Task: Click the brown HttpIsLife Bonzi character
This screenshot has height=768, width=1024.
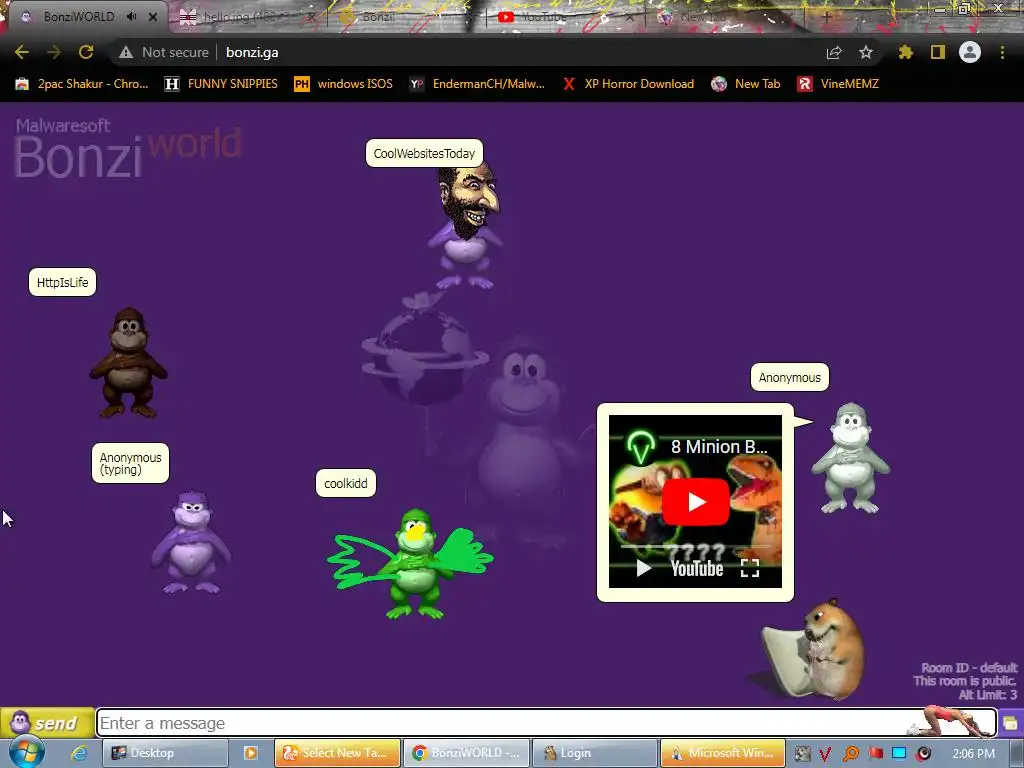Action: pos(129,363)
